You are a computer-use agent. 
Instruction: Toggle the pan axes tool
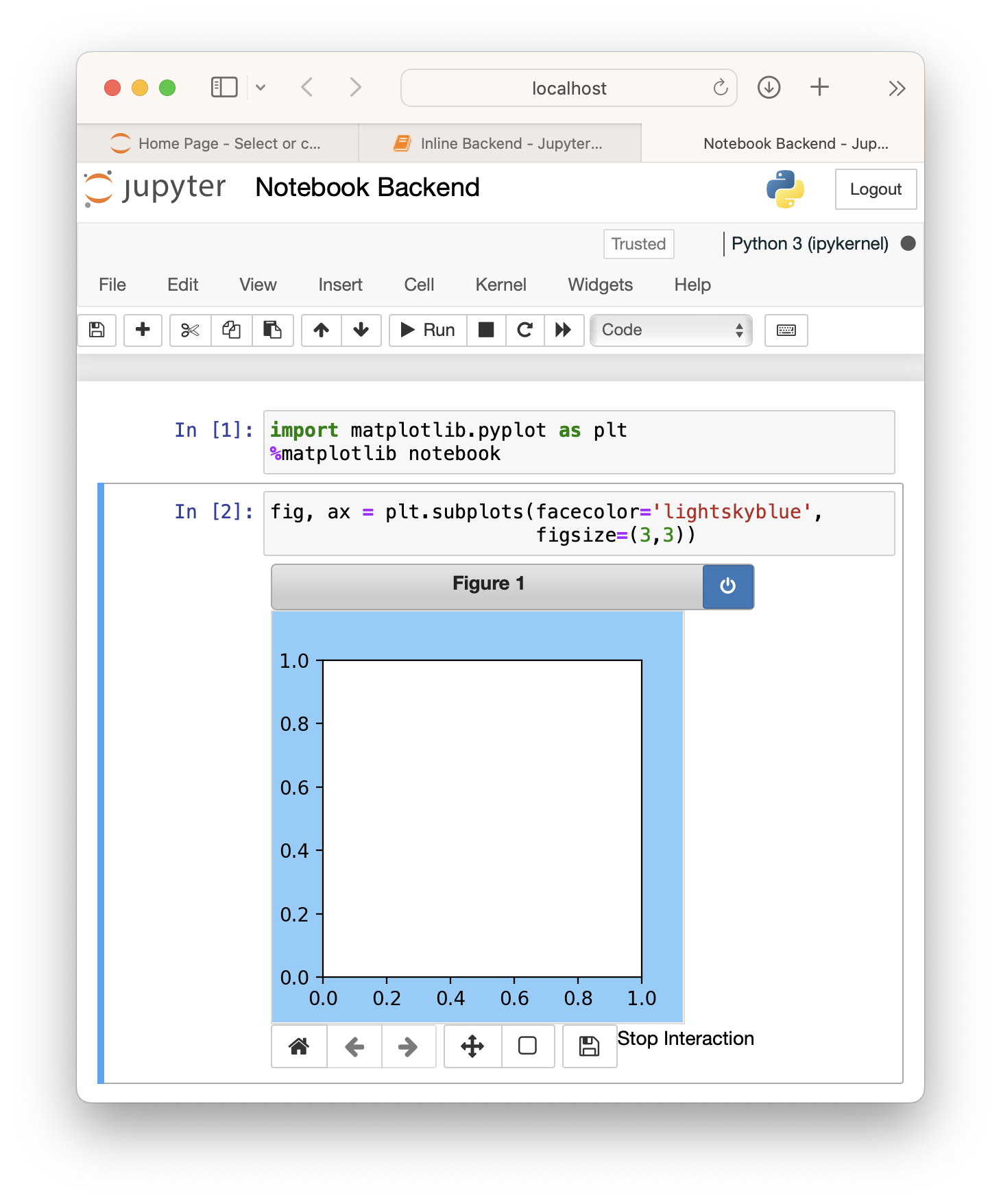(472, 1046)
